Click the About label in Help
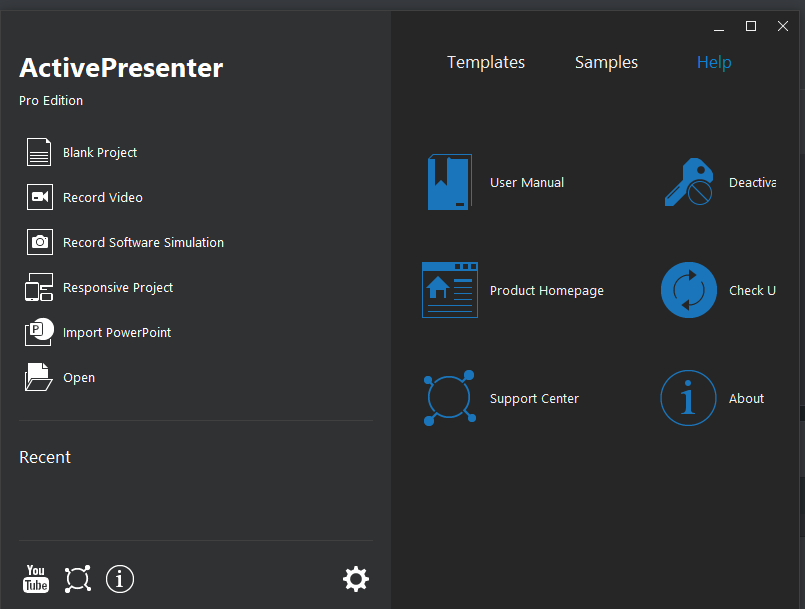Viewport: 805px width, 609px height. (x=746, y=398)
